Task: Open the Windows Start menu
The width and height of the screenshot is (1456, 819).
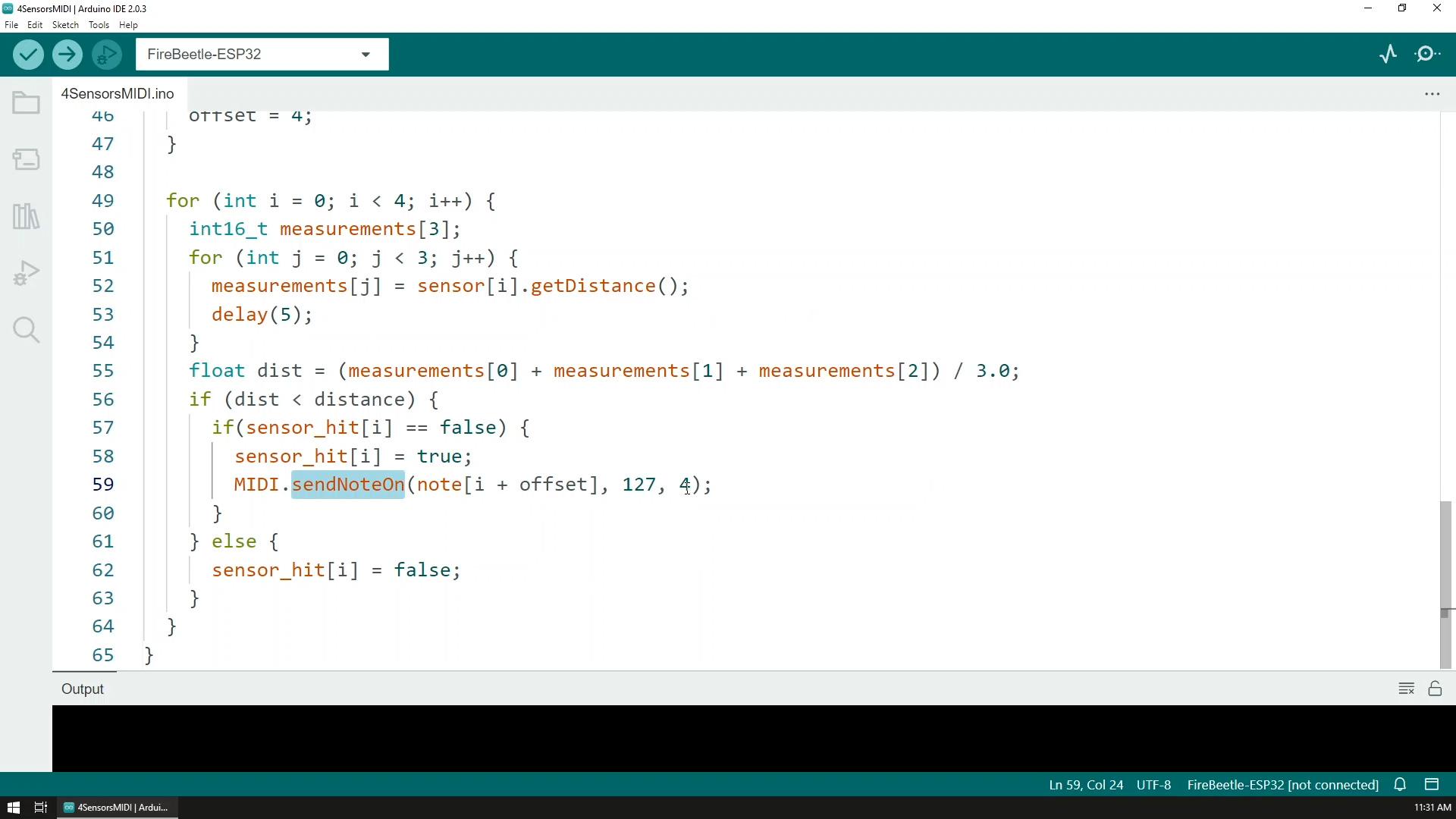Action: click(13, 808)
